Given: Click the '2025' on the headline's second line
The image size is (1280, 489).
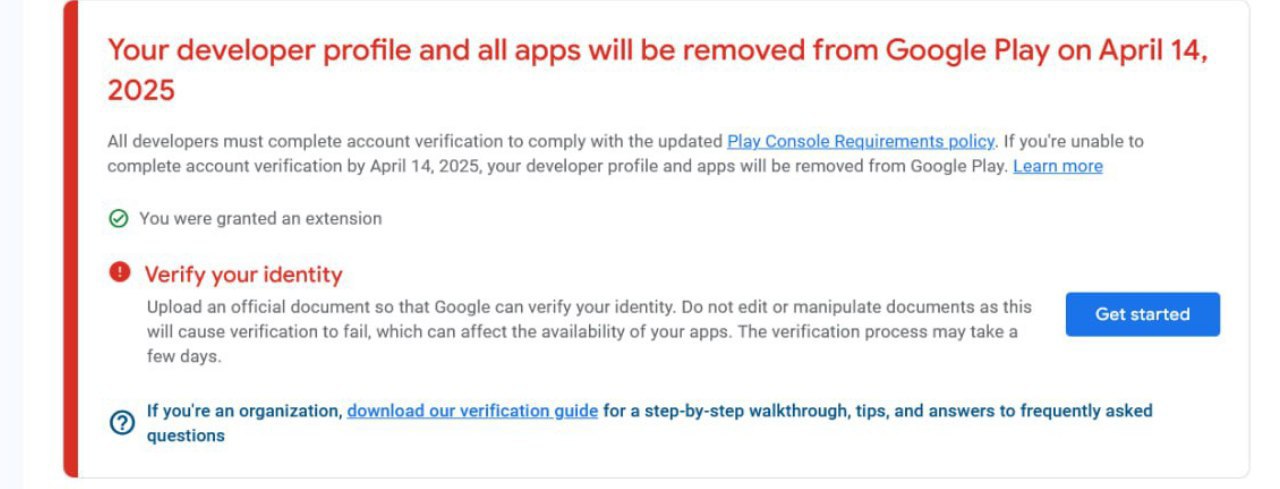Looking at the screenshot, I should pos(141,91).
